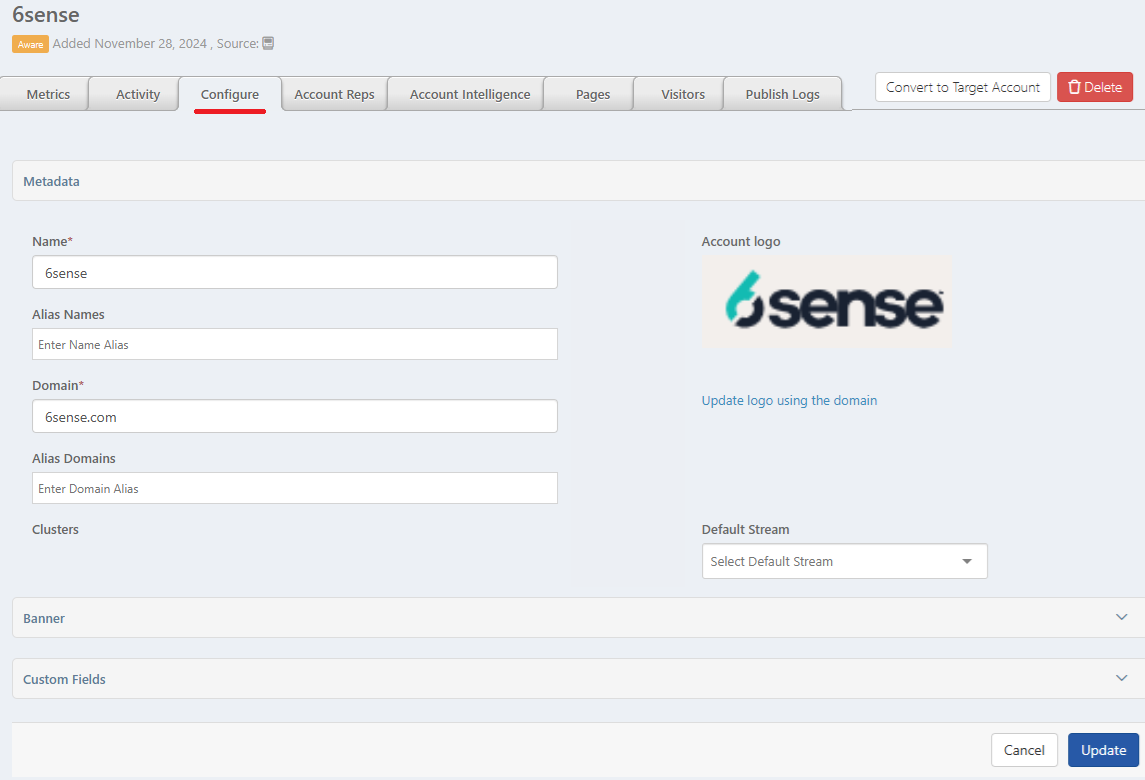Select the Configure tab
Screen dimensions: 1145x780
click(x=230, y=94)
